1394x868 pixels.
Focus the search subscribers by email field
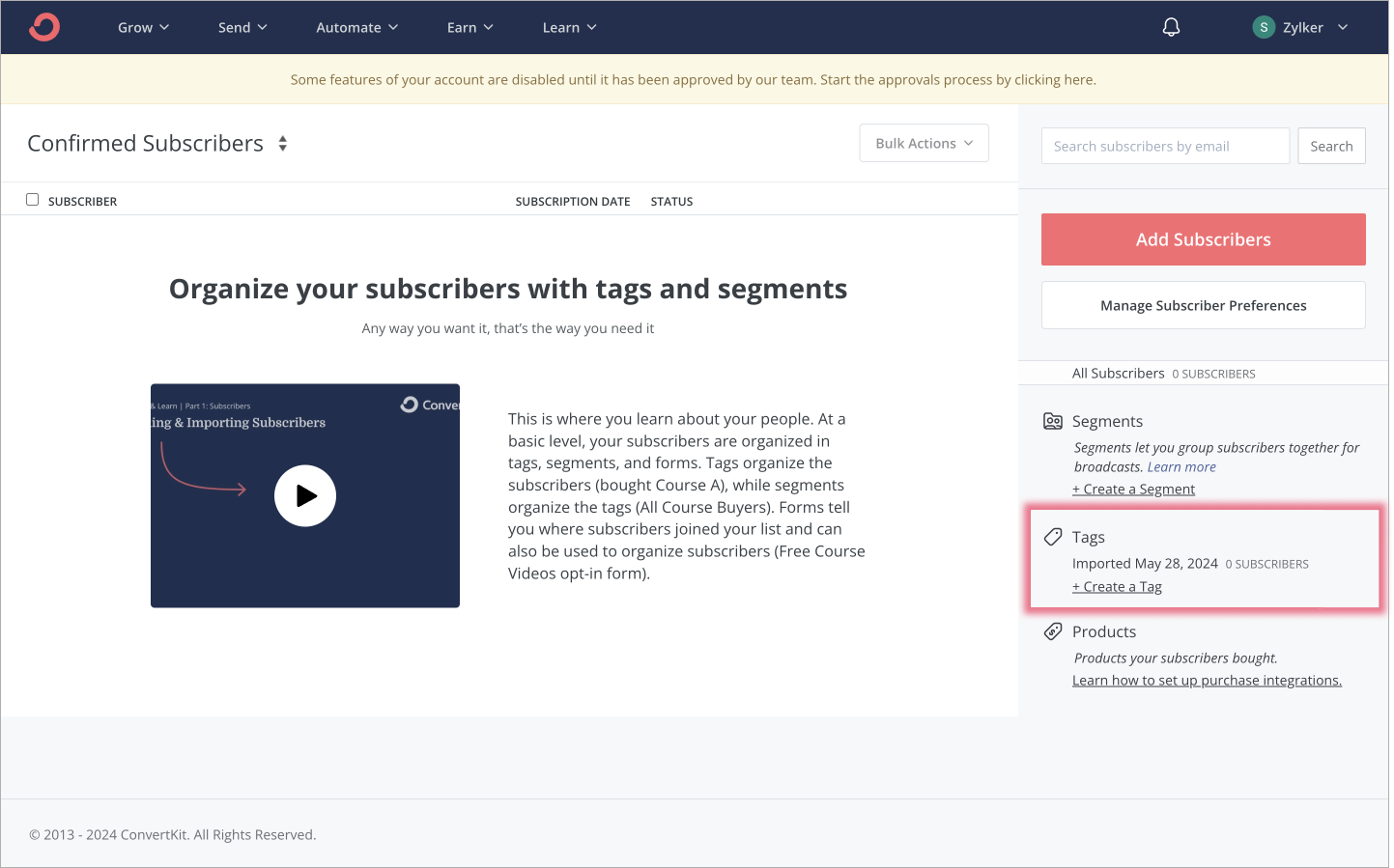pyautogui.click(x=1165, y=146)
